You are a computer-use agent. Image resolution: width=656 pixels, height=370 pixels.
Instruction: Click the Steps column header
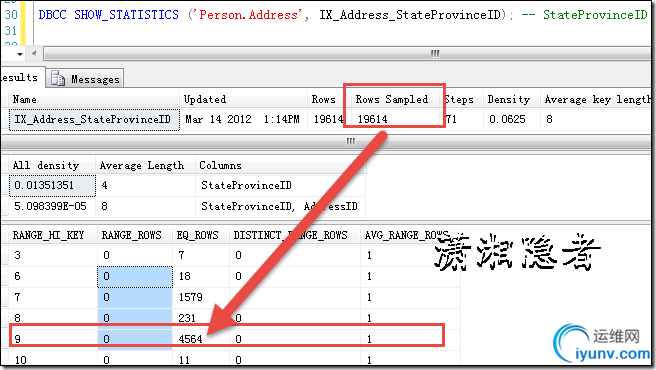click(x=462, y=99)
